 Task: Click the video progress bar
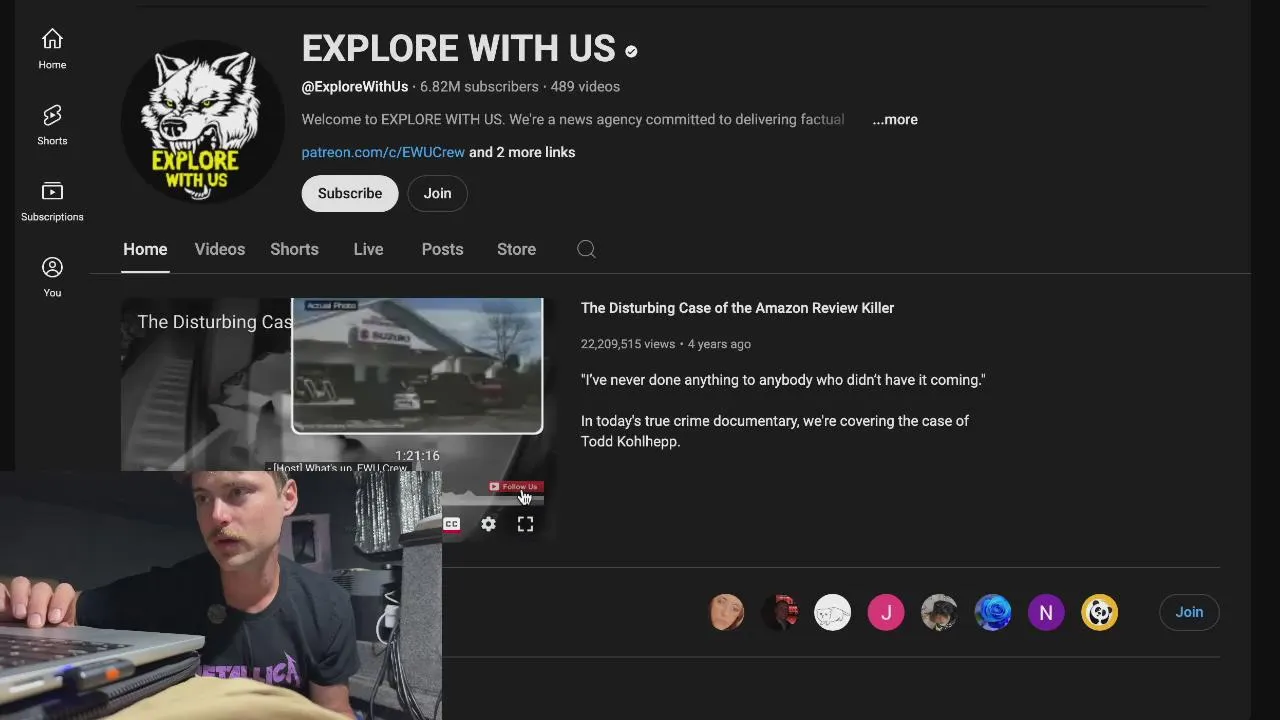[x=495, y=499]
